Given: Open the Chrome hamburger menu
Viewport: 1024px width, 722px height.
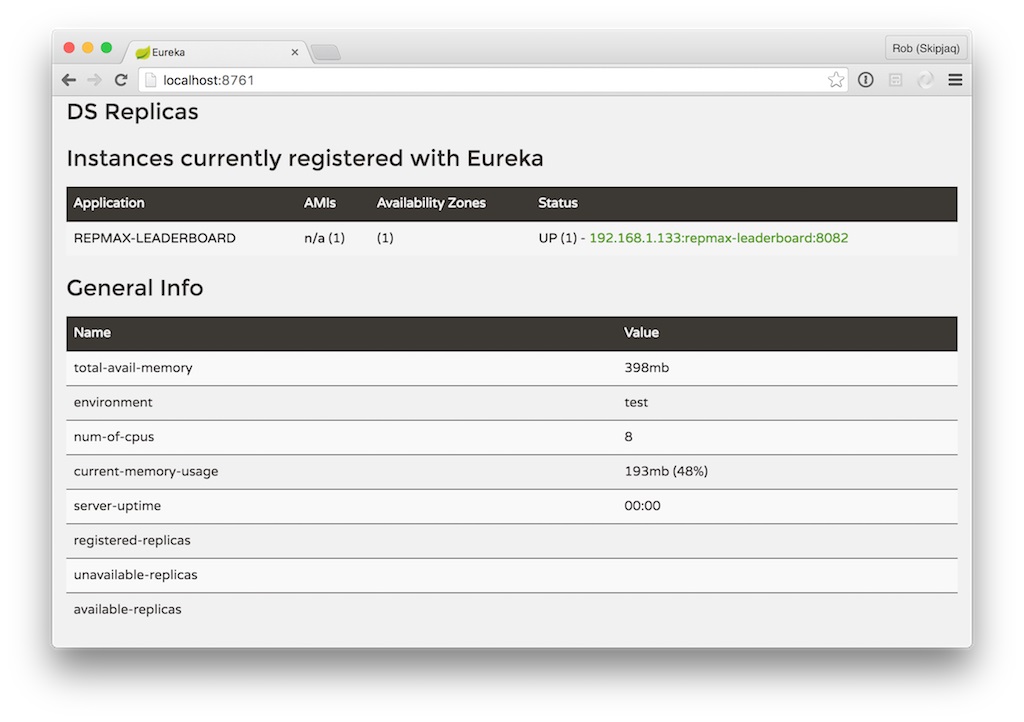Looking at the screenshot, I should tap(955, 80).
